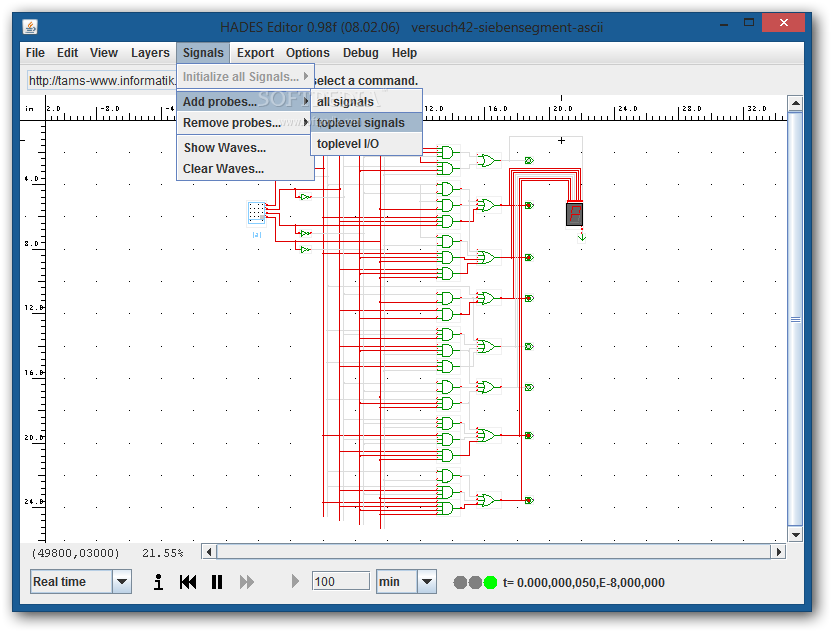Open the Layers menu

click(150, 53)
